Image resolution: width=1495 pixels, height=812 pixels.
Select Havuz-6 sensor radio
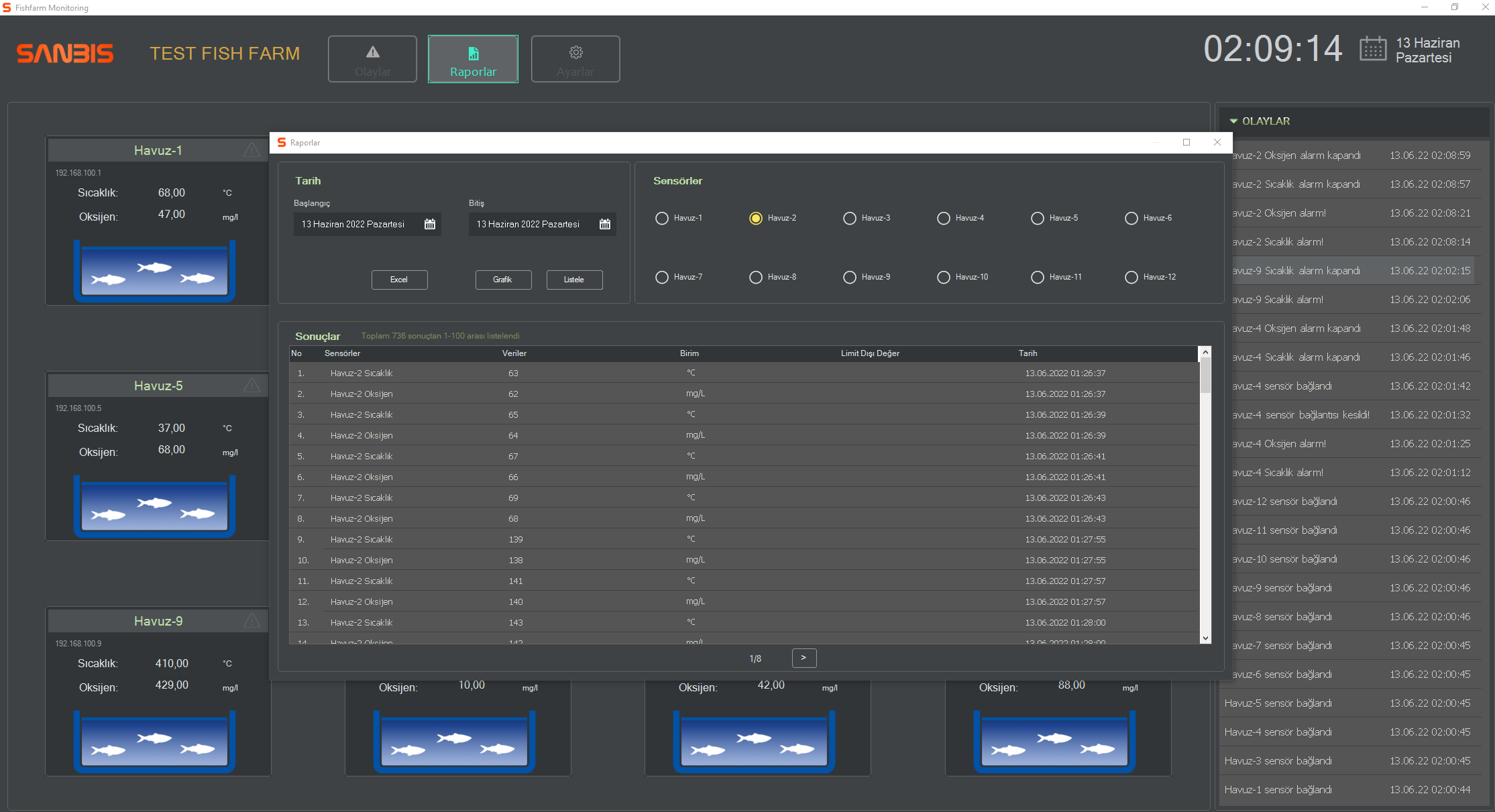(1131, 218)
